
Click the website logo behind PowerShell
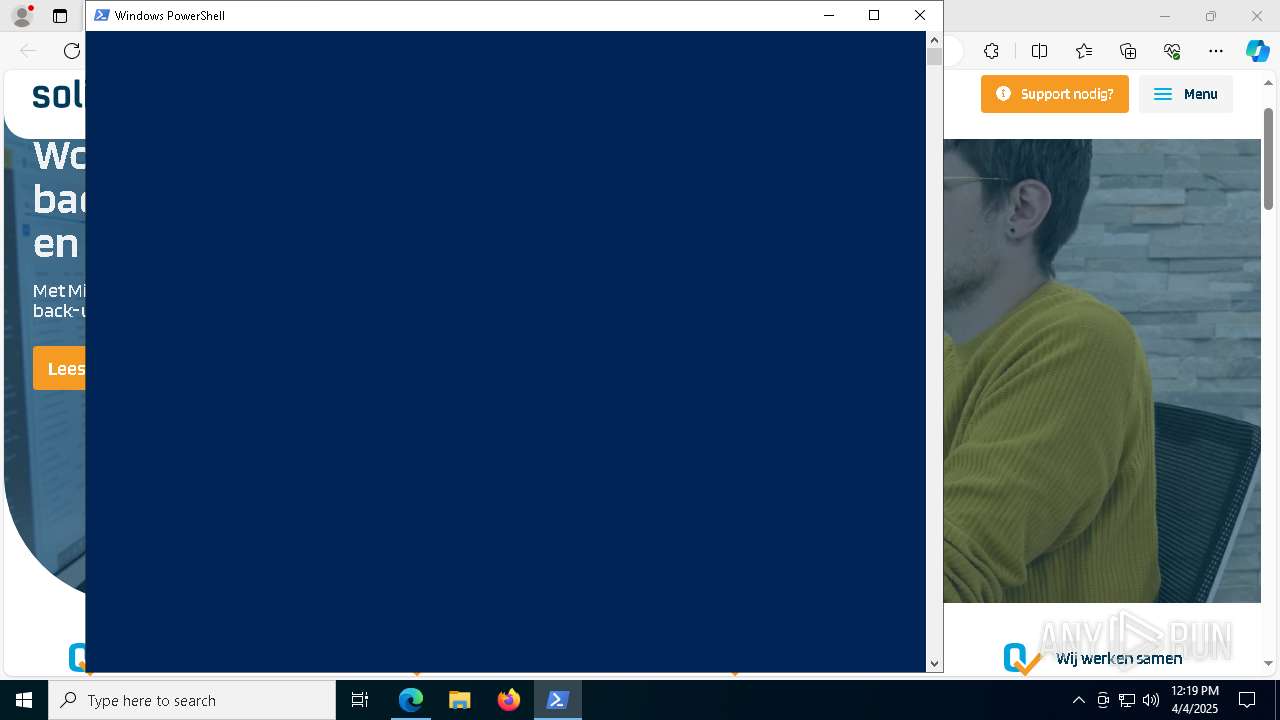[58, 95]
